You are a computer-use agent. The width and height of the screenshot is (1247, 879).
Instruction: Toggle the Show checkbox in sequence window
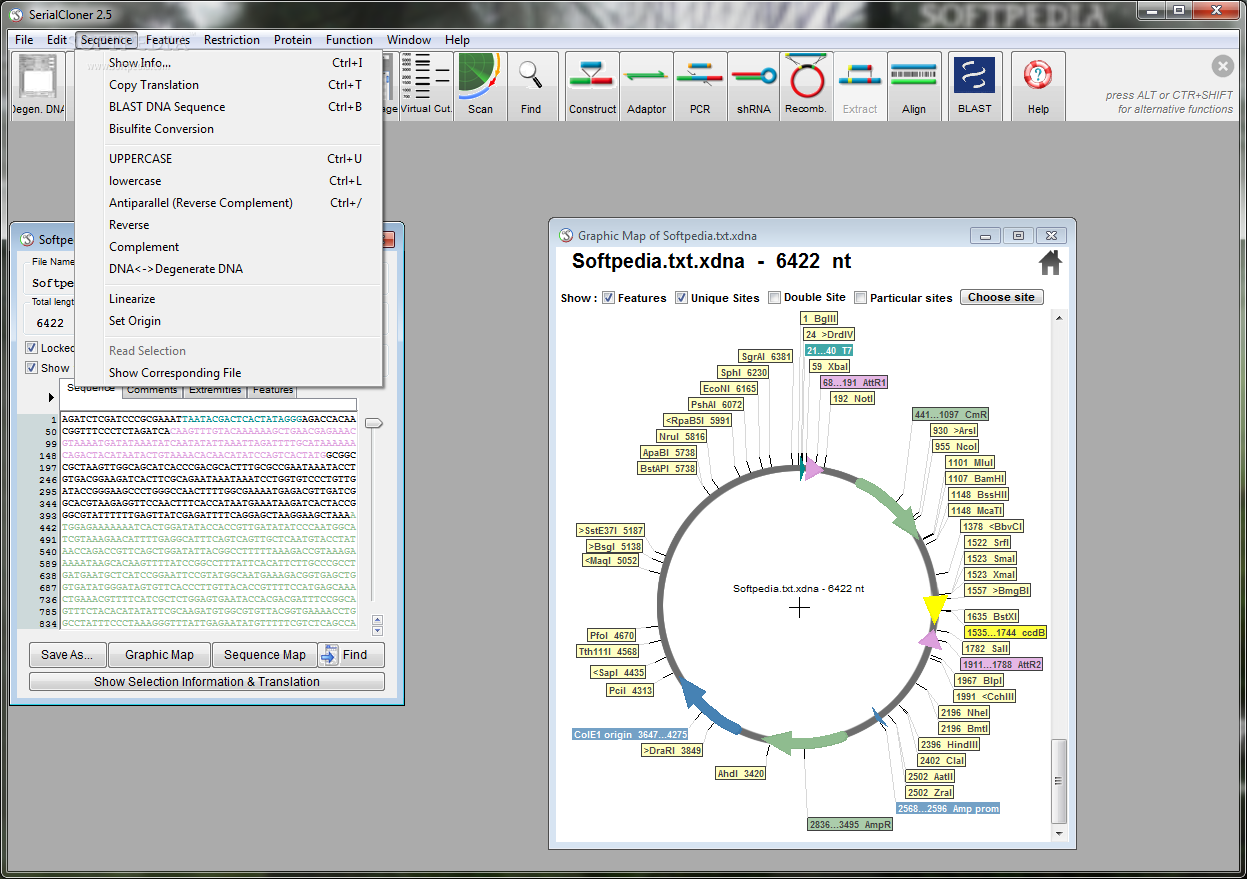point(32,368)
